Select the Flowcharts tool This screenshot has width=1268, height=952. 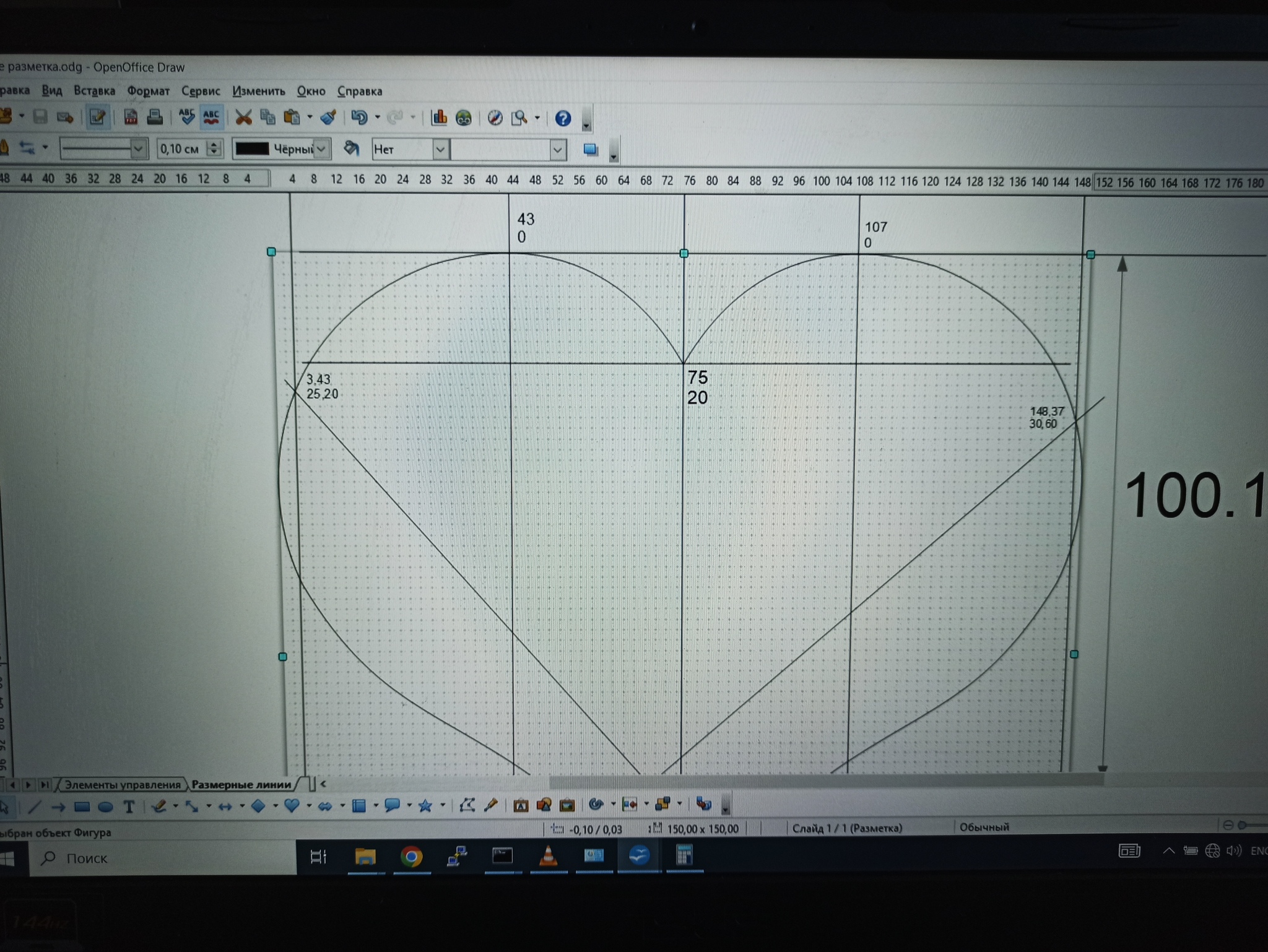click(358, 805)
